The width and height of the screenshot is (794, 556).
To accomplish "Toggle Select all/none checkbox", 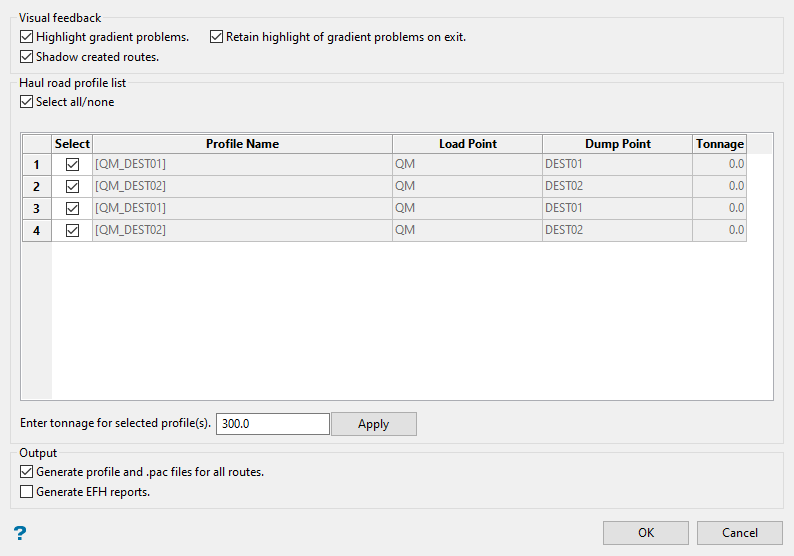I will [x=27, y=102].
